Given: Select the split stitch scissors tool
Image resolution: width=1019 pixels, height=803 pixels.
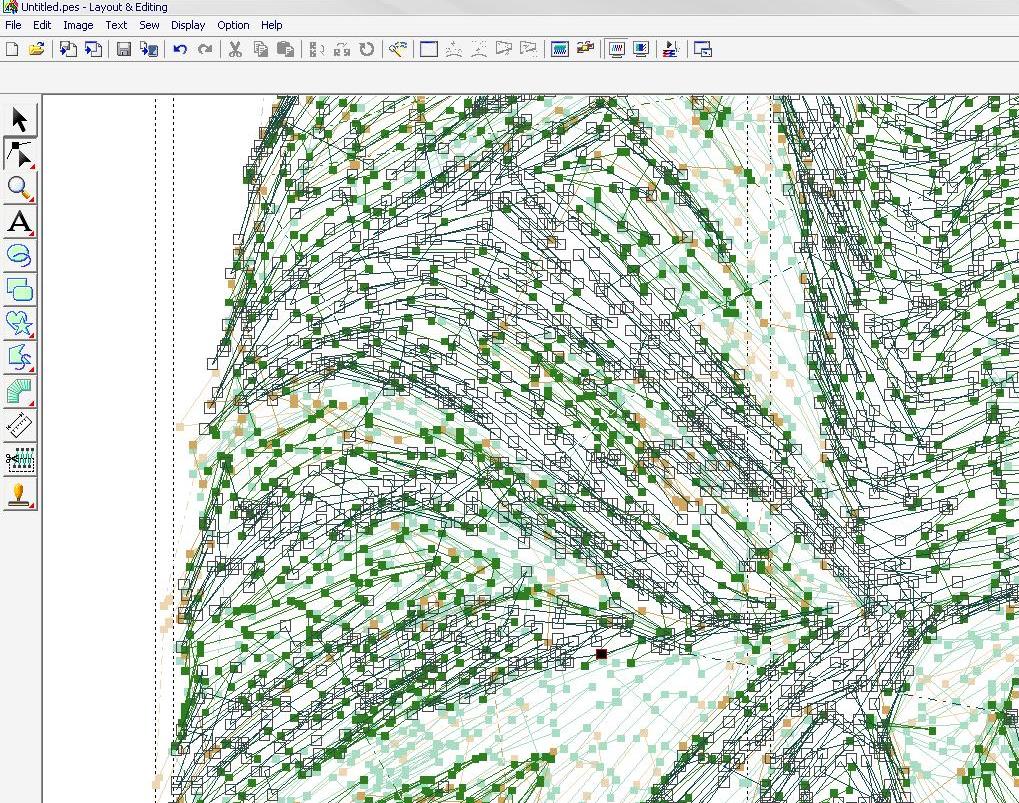Looking at the screenshot, I should click(x=19, y=460).
